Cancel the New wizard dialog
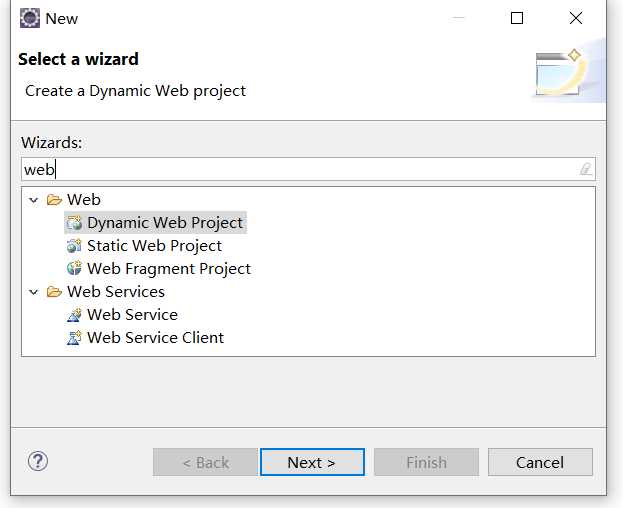This screenshot has width=623, height=508. click(x=540, y=462)
